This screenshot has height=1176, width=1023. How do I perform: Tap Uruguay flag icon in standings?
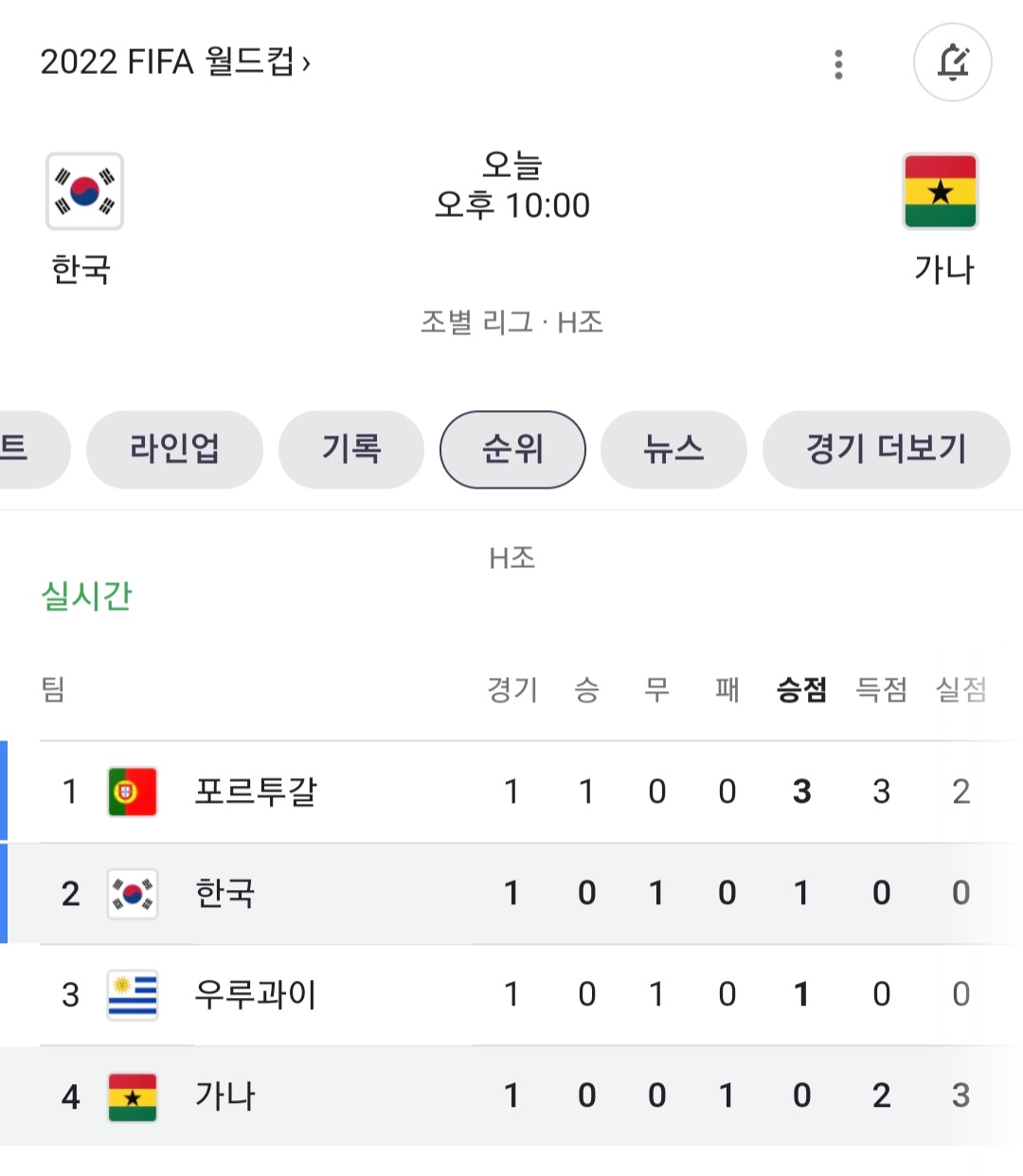(x=133, y=994)
